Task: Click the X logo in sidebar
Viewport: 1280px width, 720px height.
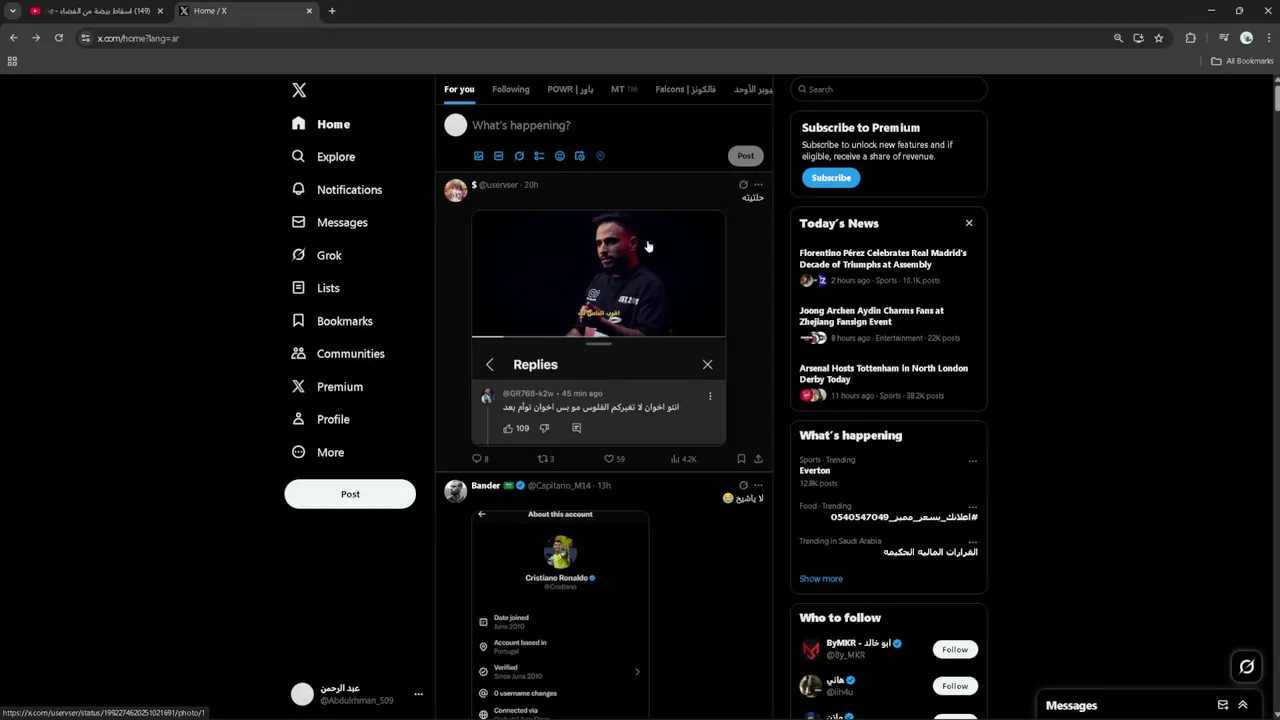Action: (299, 90)
